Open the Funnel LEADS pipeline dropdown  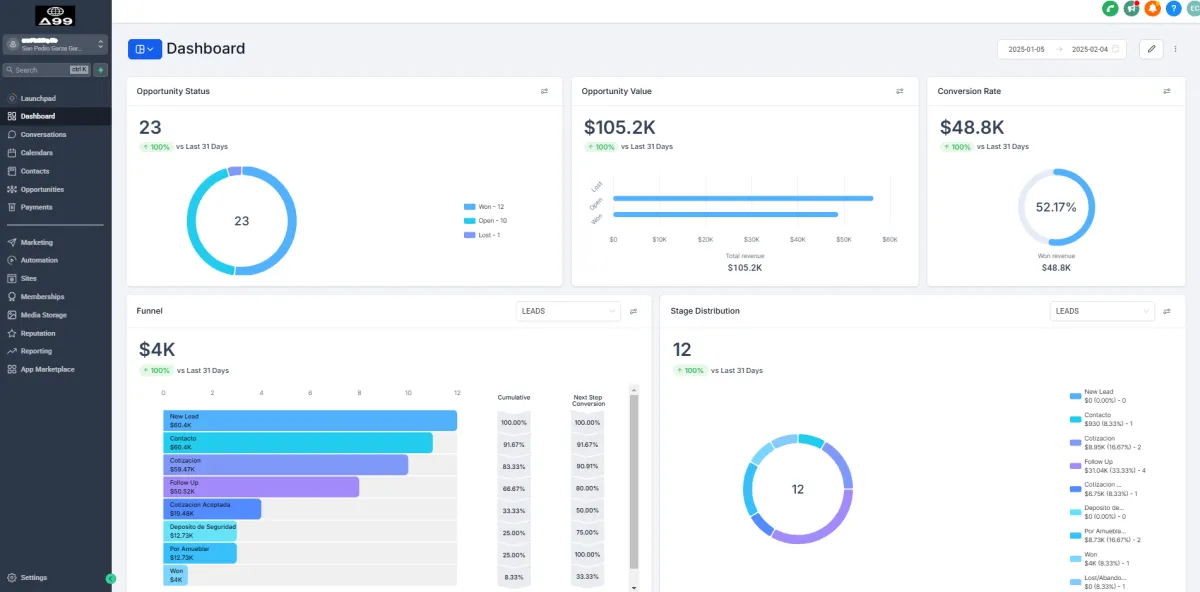coord(568,311)
